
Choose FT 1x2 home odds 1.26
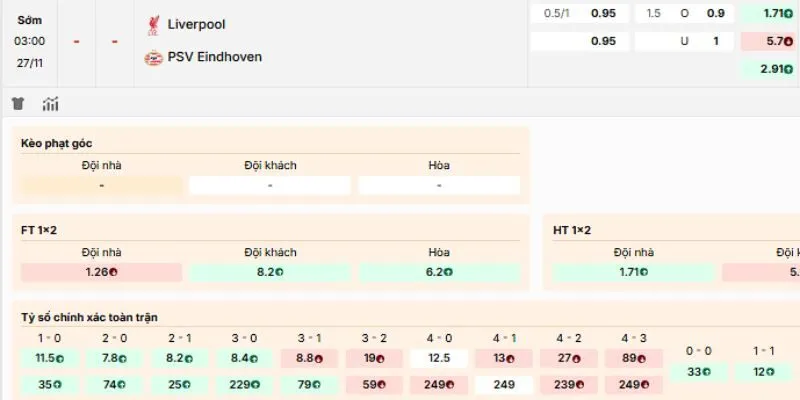[x=102, y=272]
